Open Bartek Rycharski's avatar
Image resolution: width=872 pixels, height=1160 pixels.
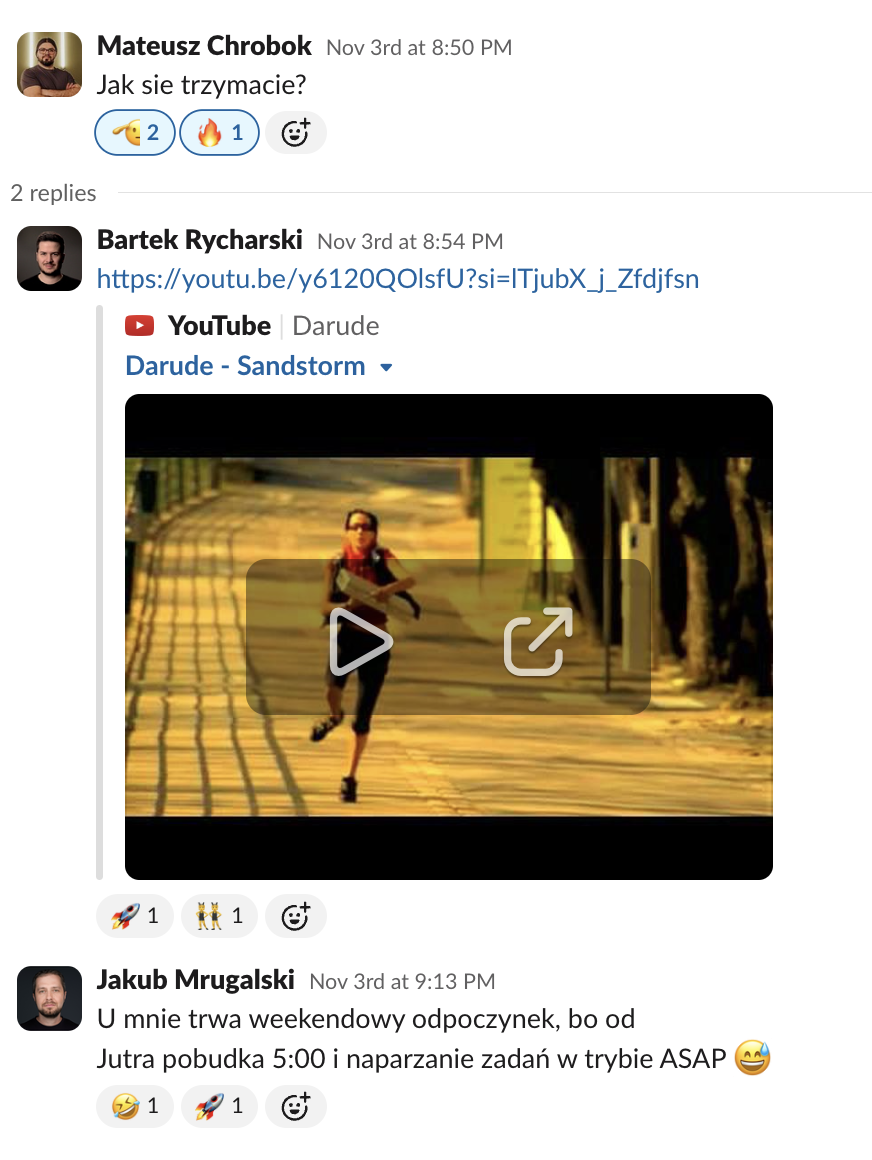click(50, 258)
